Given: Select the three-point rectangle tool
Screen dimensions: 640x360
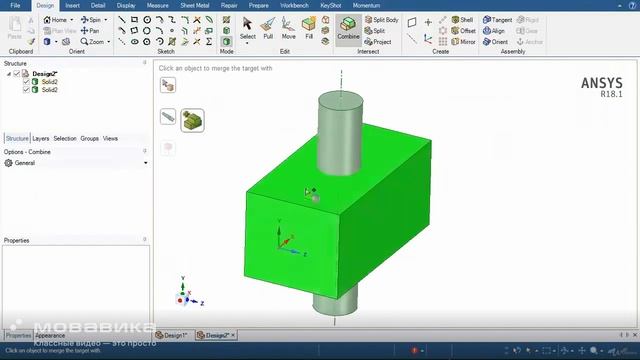Looking at the screenshot, I should click(x=134, y=31).
